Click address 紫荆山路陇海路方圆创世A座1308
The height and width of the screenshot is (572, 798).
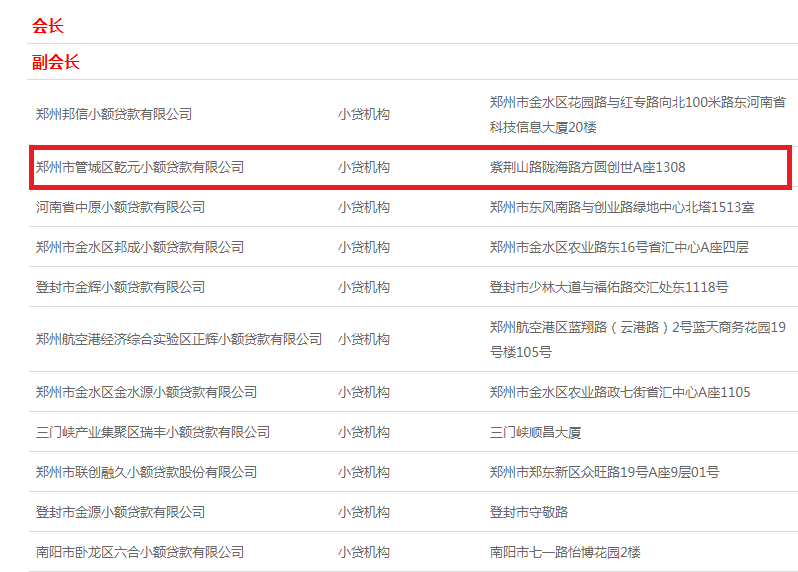(x=587, y=167)
